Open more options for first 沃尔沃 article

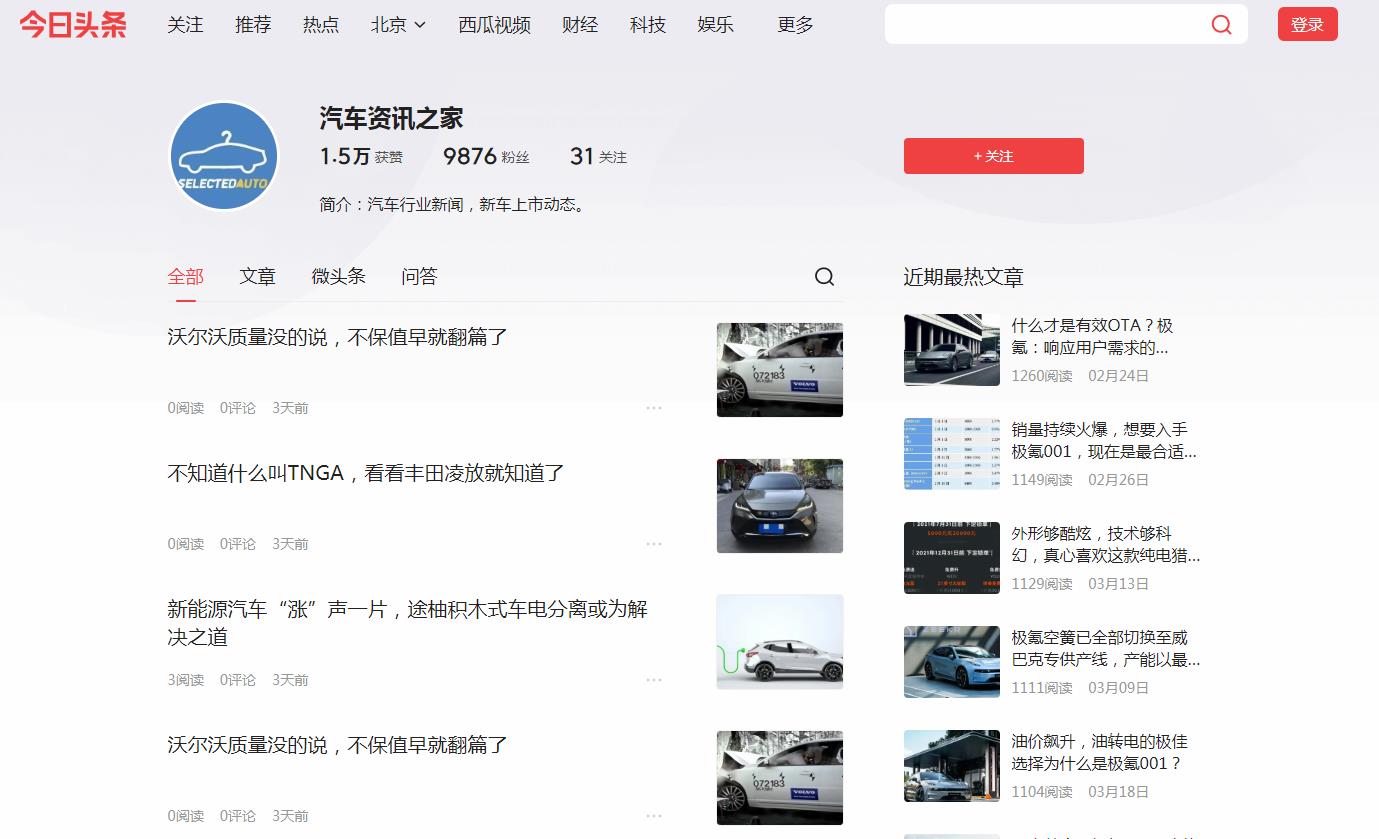(654, 408)
